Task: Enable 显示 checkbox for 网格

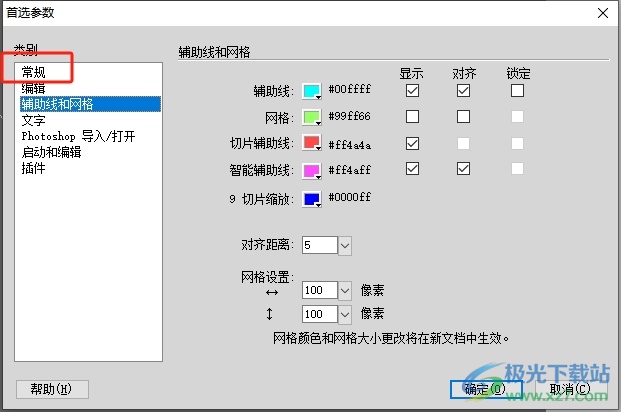Action: click(412, 116)
